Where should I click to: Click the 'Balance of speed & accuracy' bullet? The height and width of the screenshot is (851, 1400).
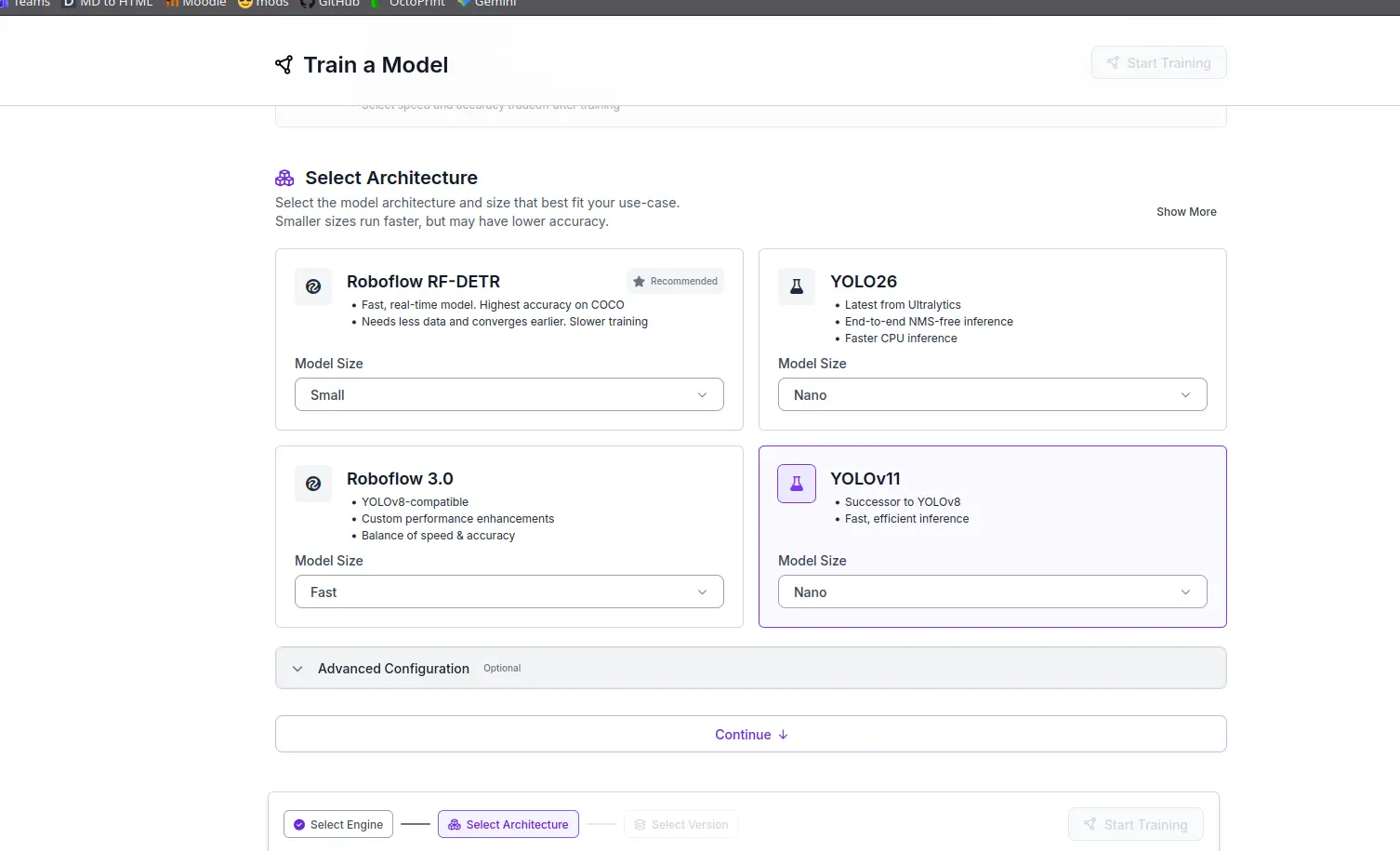[438, 536]
